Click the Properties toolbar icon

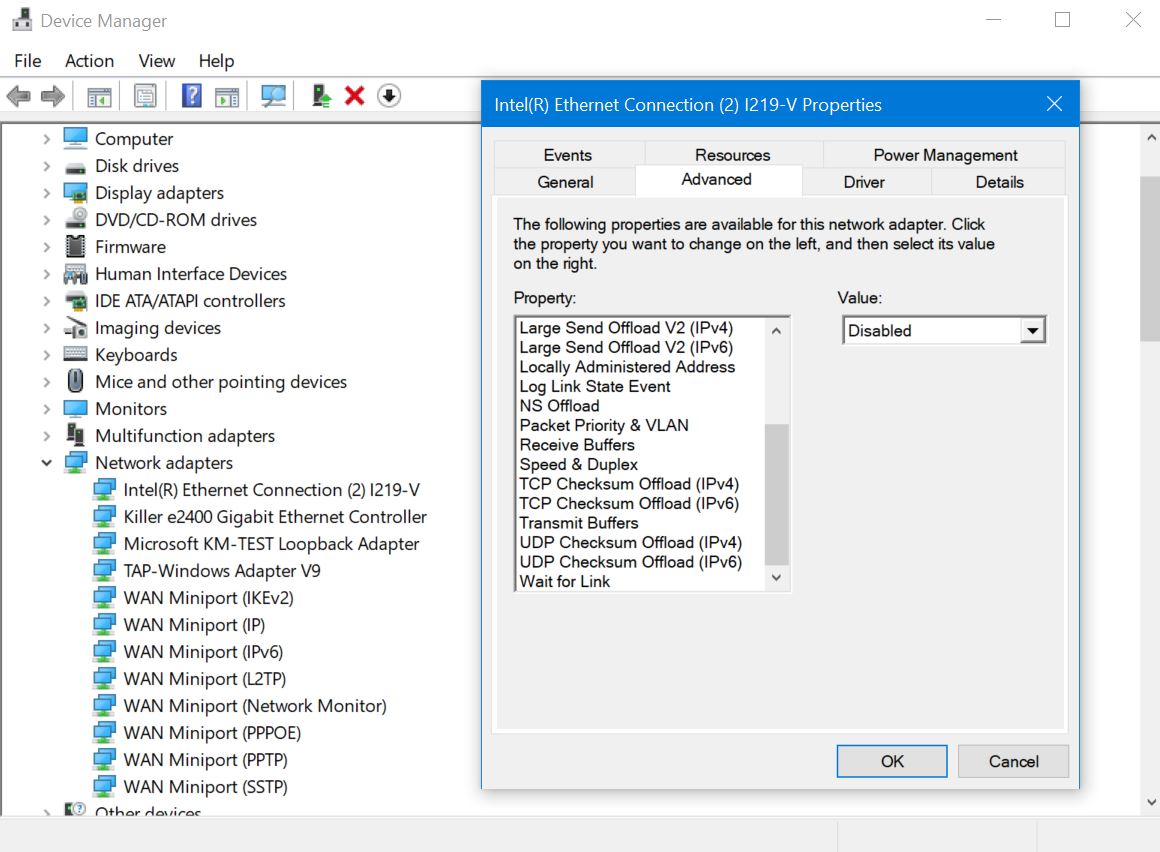(x=145, y=96)
